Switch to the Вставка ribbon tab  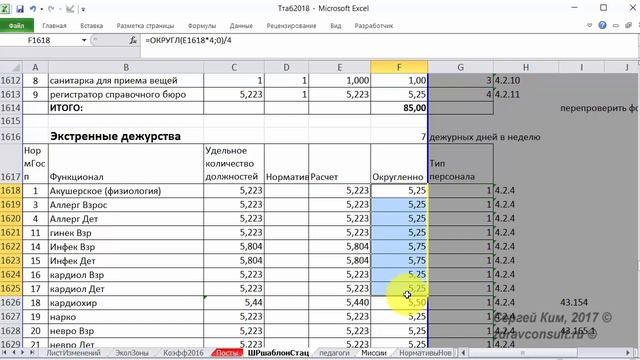[x=91, y=26]
